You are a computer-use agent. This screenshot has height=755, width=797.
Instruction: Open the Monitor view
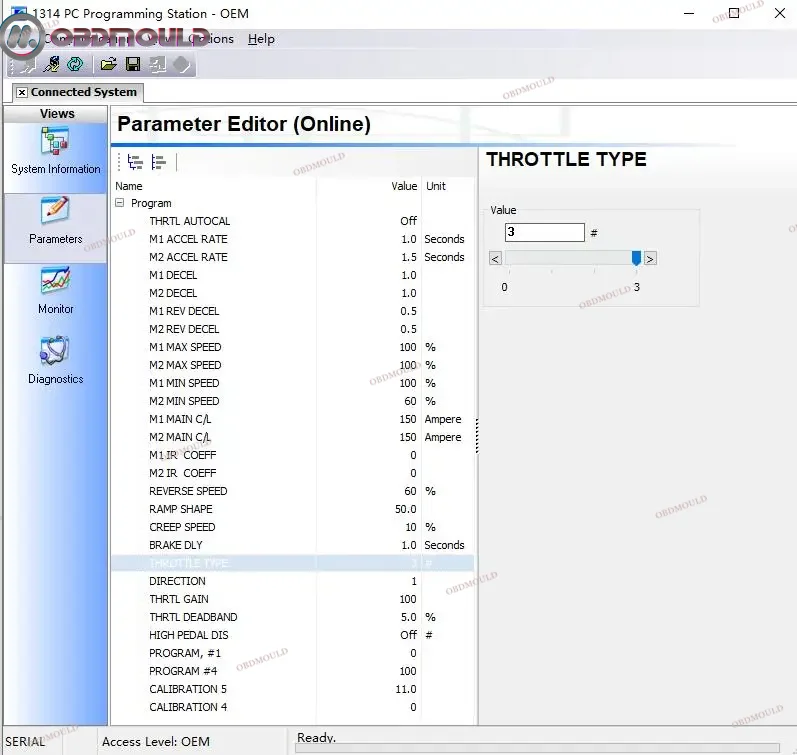coord(55,289)
